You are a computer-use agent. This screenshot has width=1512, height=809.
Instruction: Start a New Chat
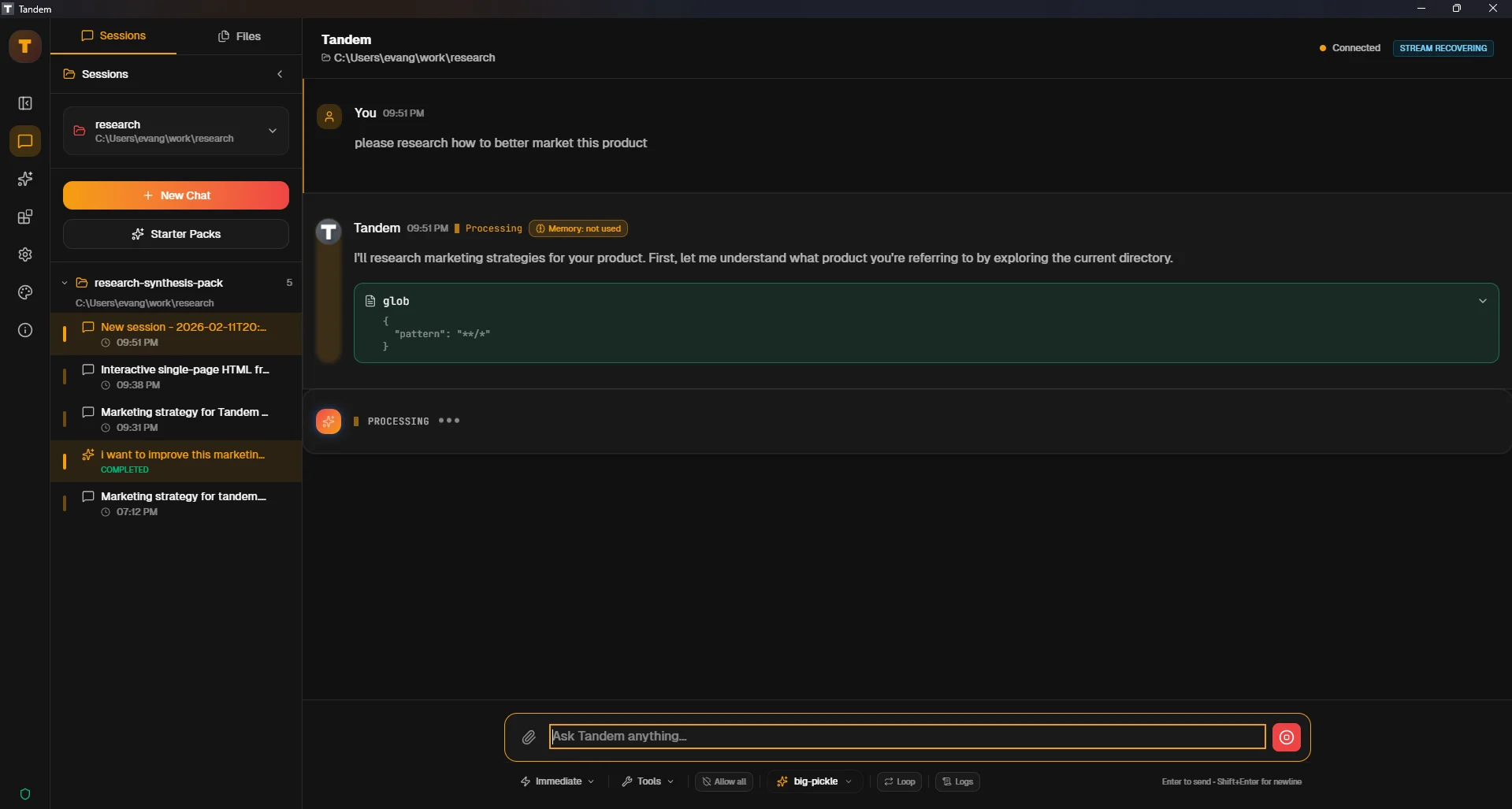point(176,195)
